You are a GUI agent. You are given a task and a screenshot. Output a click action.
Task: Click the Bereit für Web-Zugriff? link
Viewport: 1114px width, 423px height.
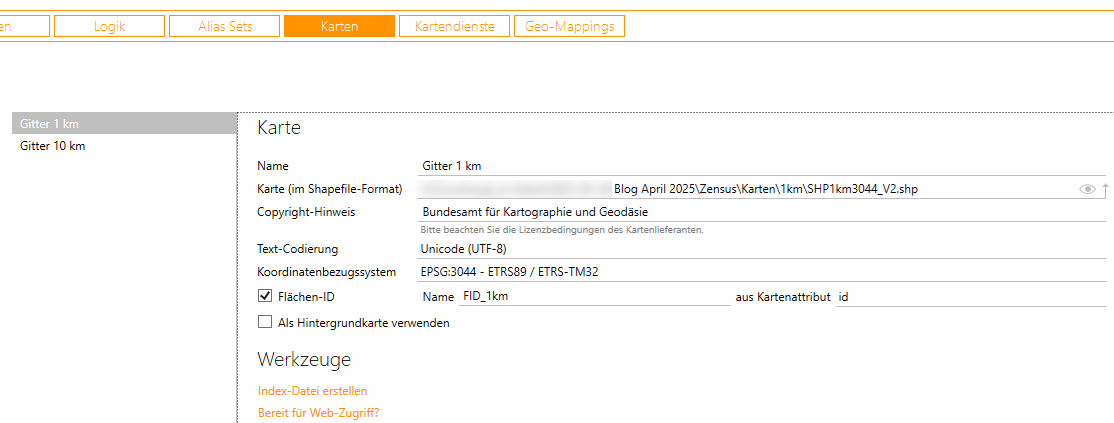(318, 413)
